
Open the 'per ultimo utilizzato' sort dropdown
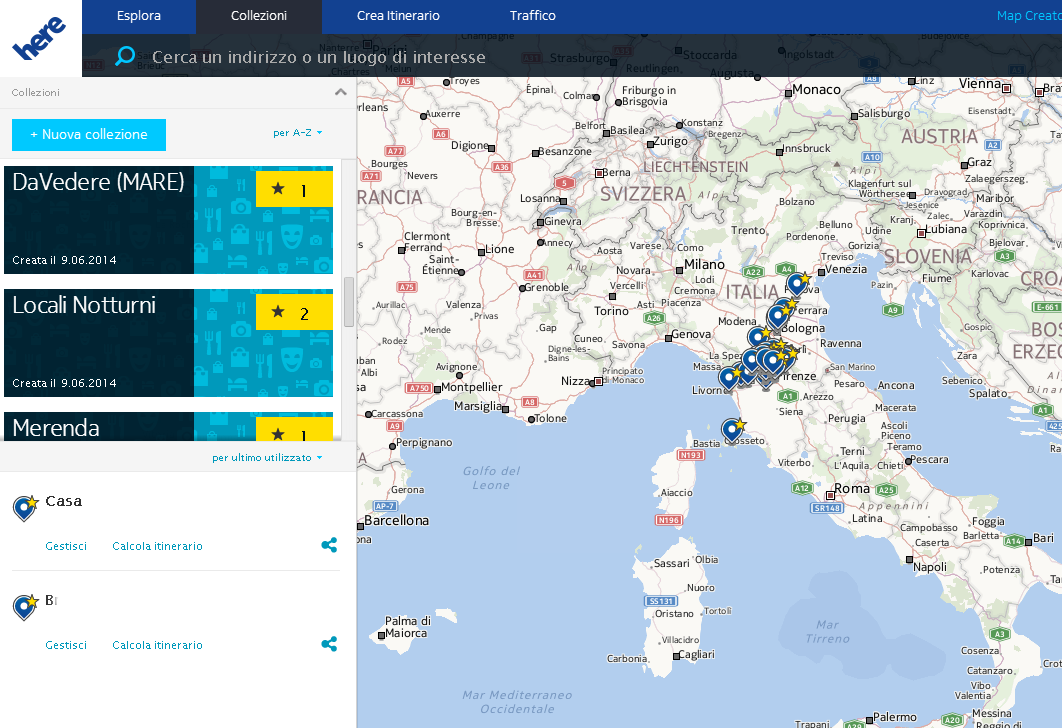point(267,458)
